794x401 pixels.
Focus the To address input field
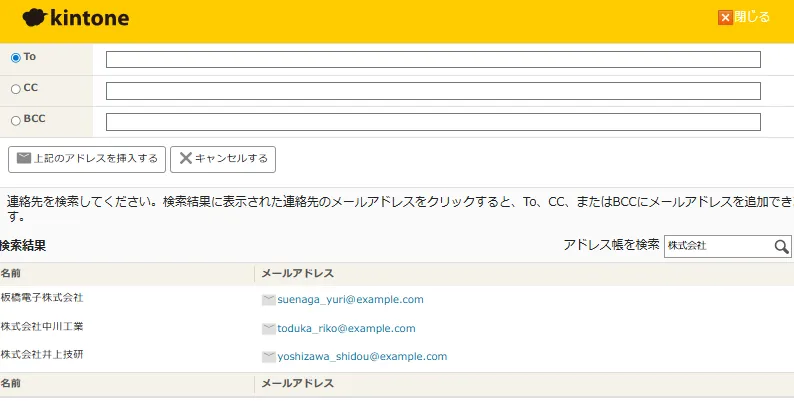(x=433, y=59)
